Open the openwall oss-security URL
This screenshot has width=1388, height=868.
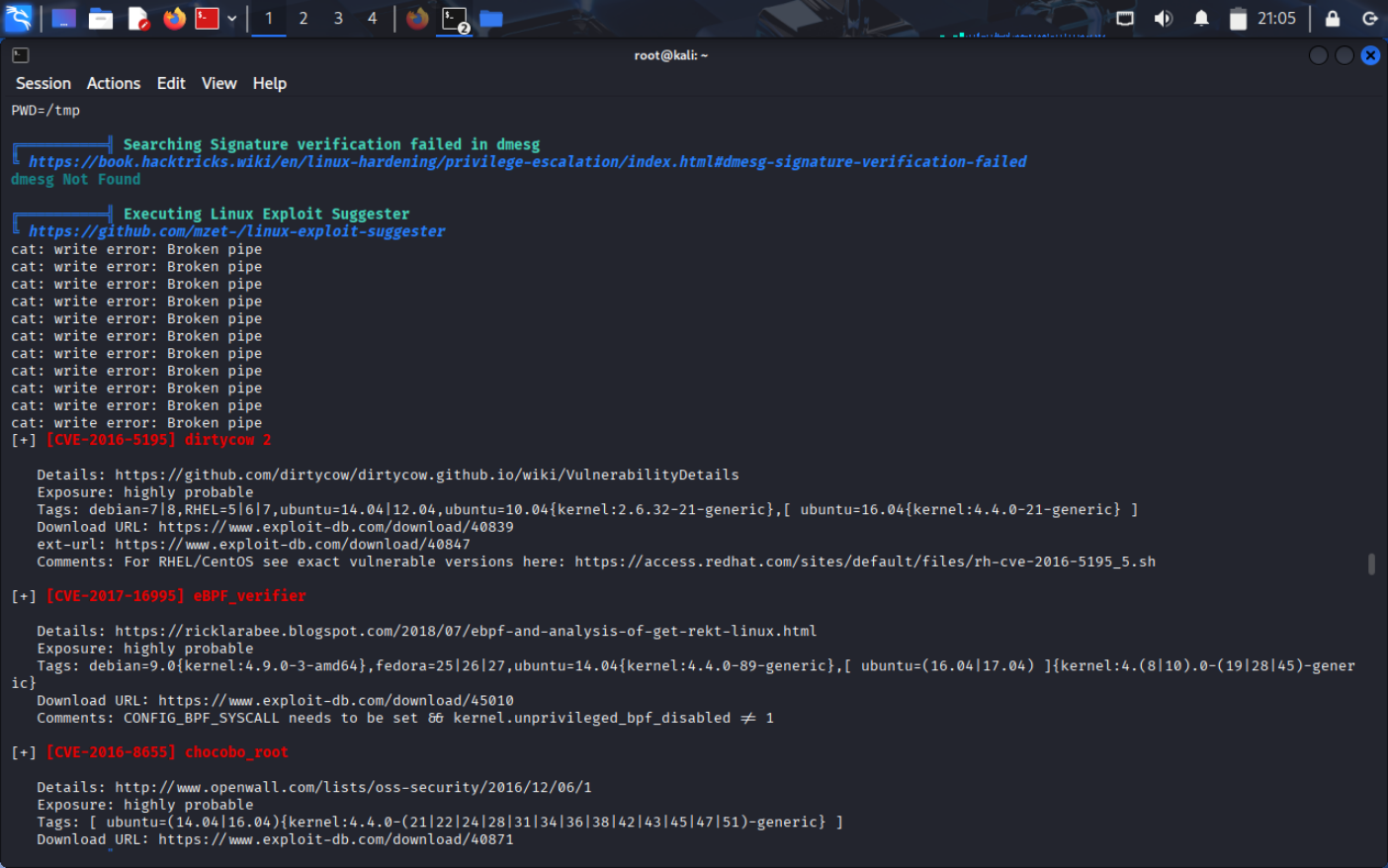(353, 787)
